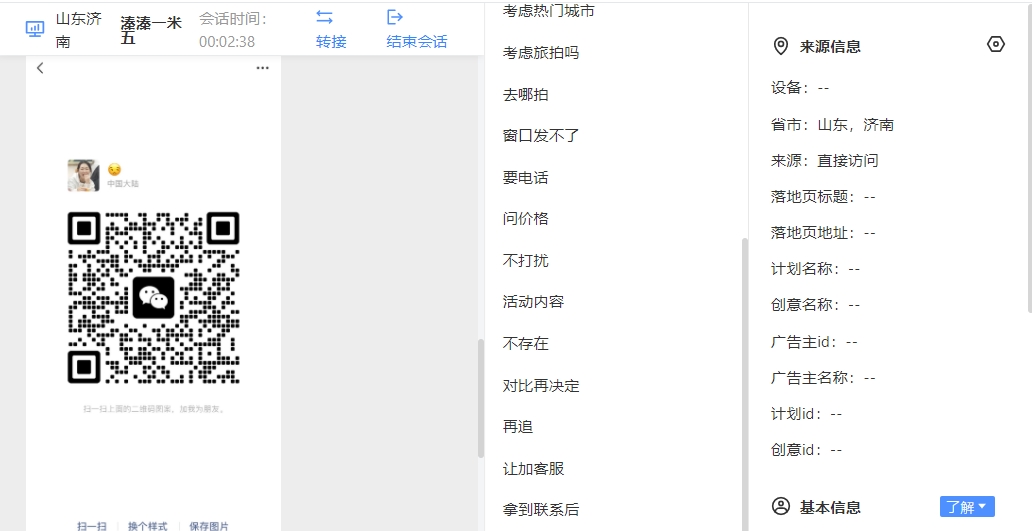Click the 换个样式 link
The width and height of the screenshot is (1032, 531).
click(x=147, y=526)
